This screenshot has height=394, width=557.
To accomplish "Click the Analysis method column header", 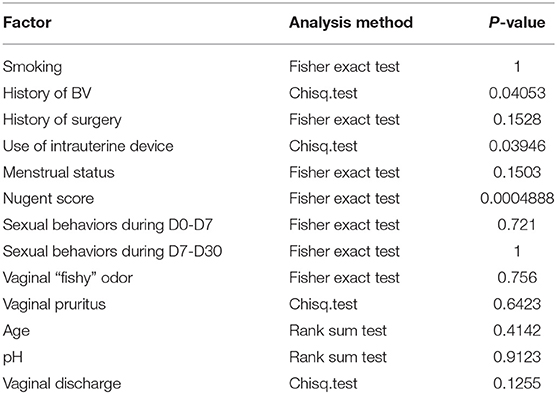I will click(351, 23).
